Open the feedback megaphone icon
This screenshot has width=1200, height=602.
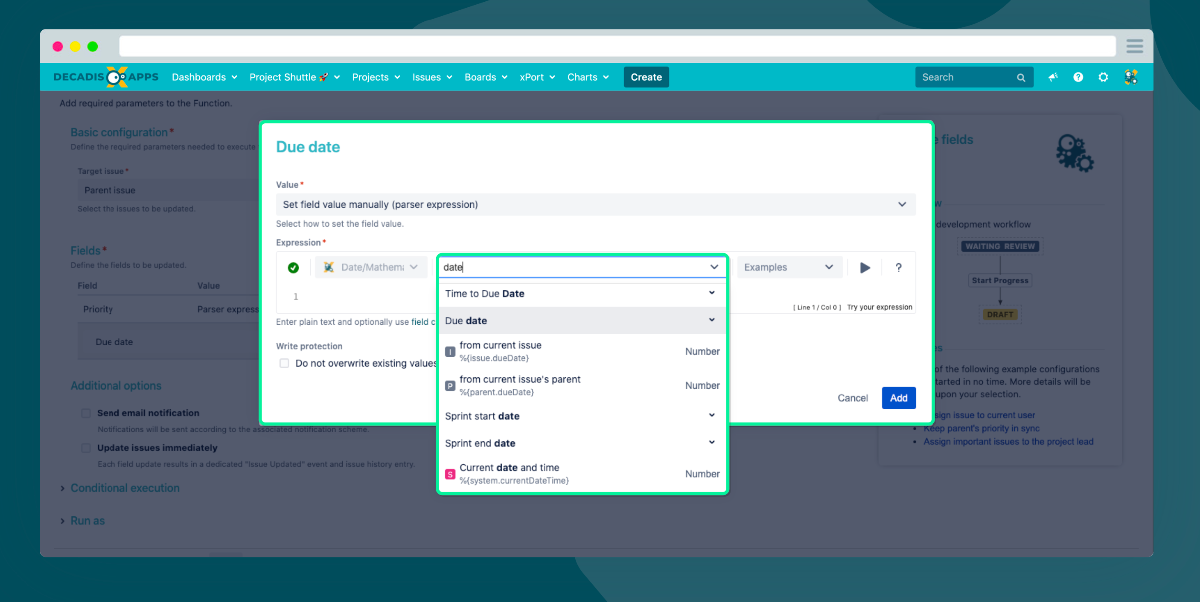pyautogui.click(x=1053, y=77)
